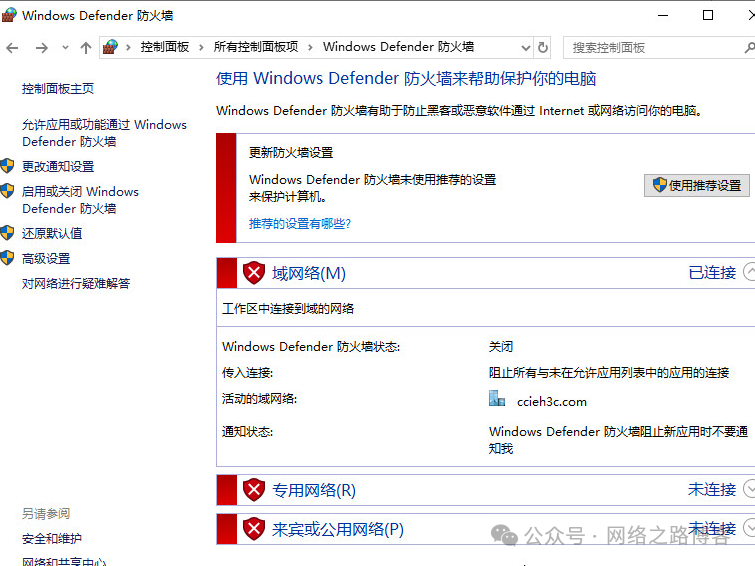Viewport: 755px width, 566px height.
Task: Expand the chevron after 控制面板
Action: tap(201, 47)
